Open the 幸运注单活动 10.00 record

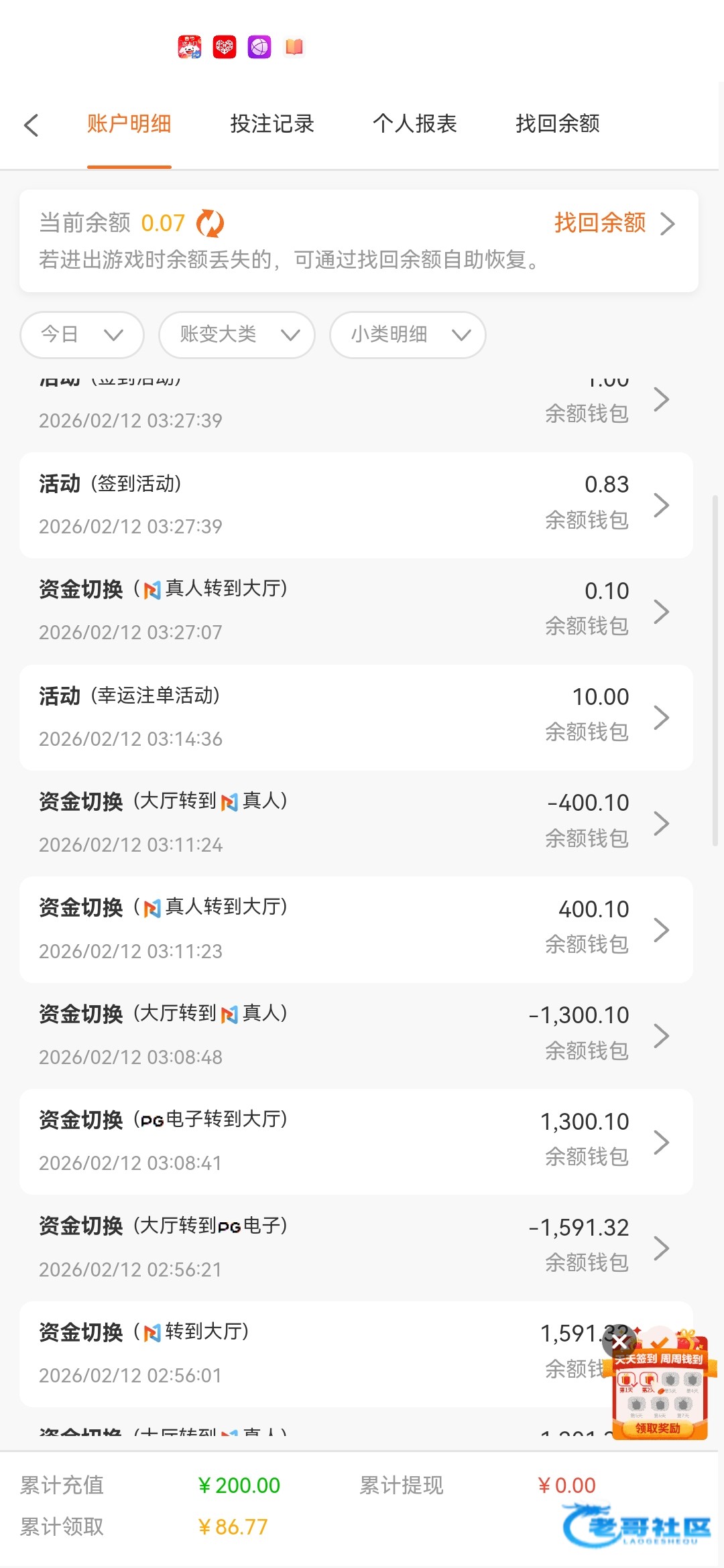(356, 717)
